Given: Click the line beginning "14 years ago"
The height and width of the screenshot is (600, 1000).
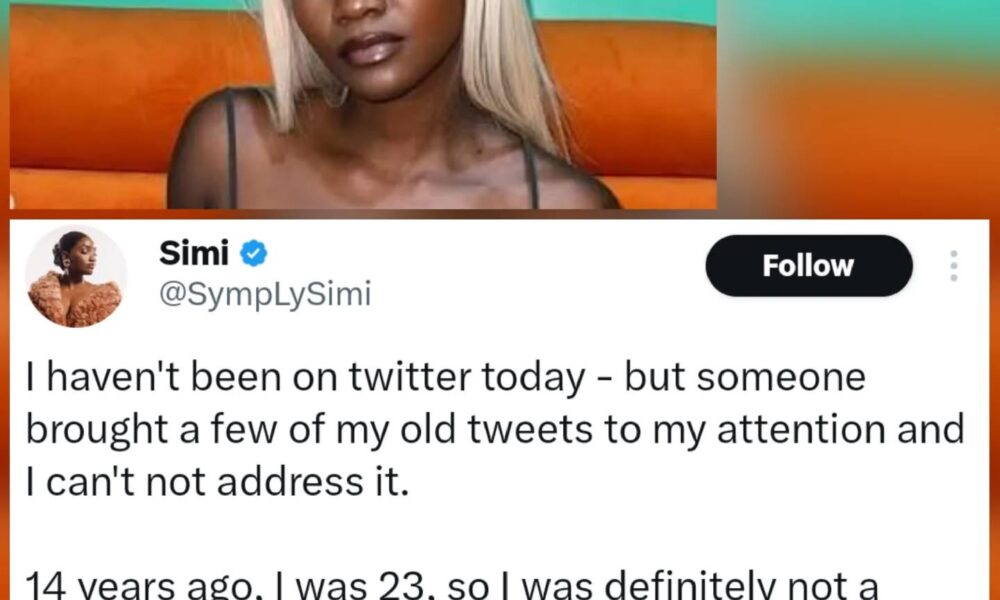Looking at the screenshot, I should tap(452, 587).
